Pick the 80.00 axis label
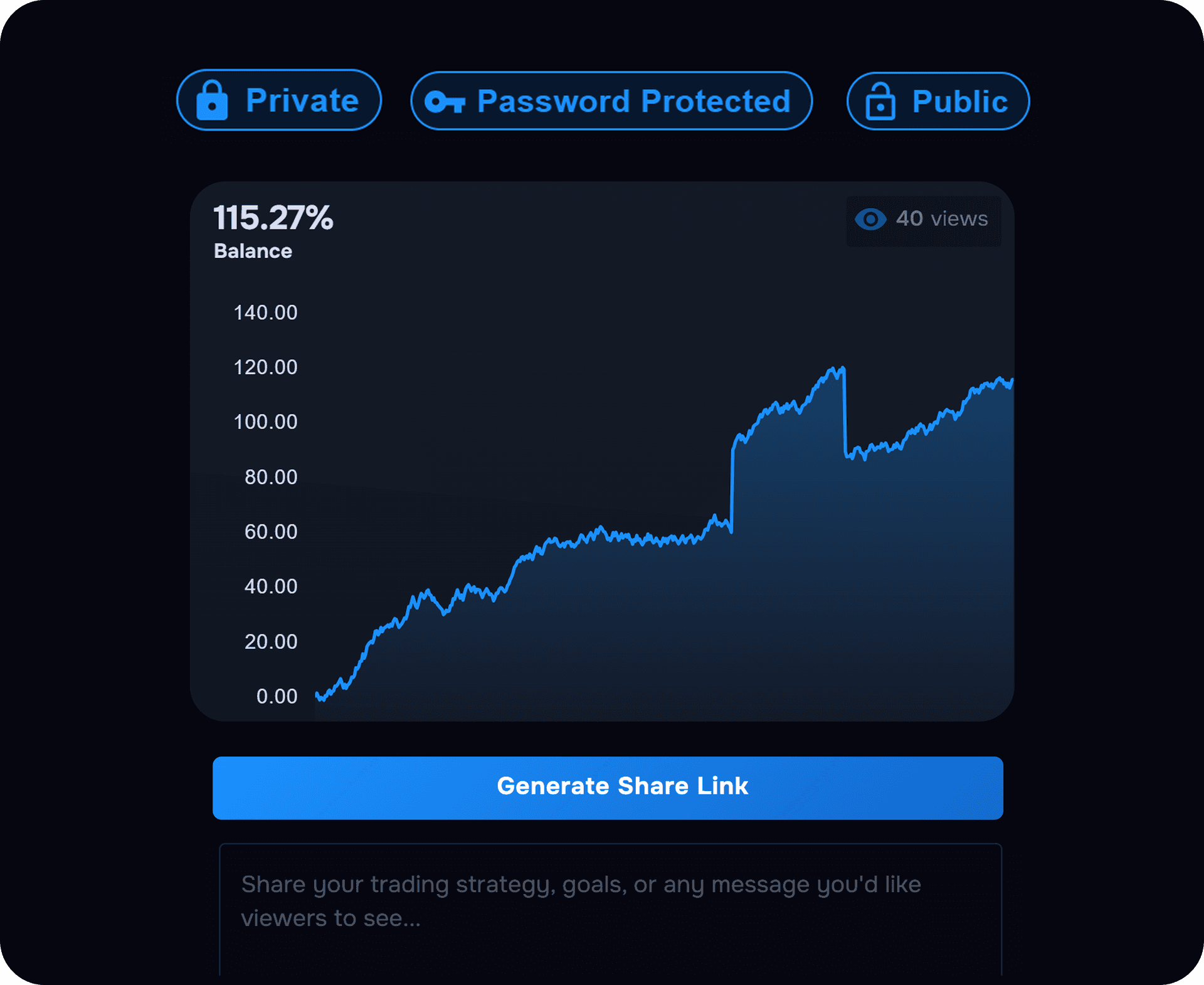1204x985 pixels. click(x=271, y=477)
